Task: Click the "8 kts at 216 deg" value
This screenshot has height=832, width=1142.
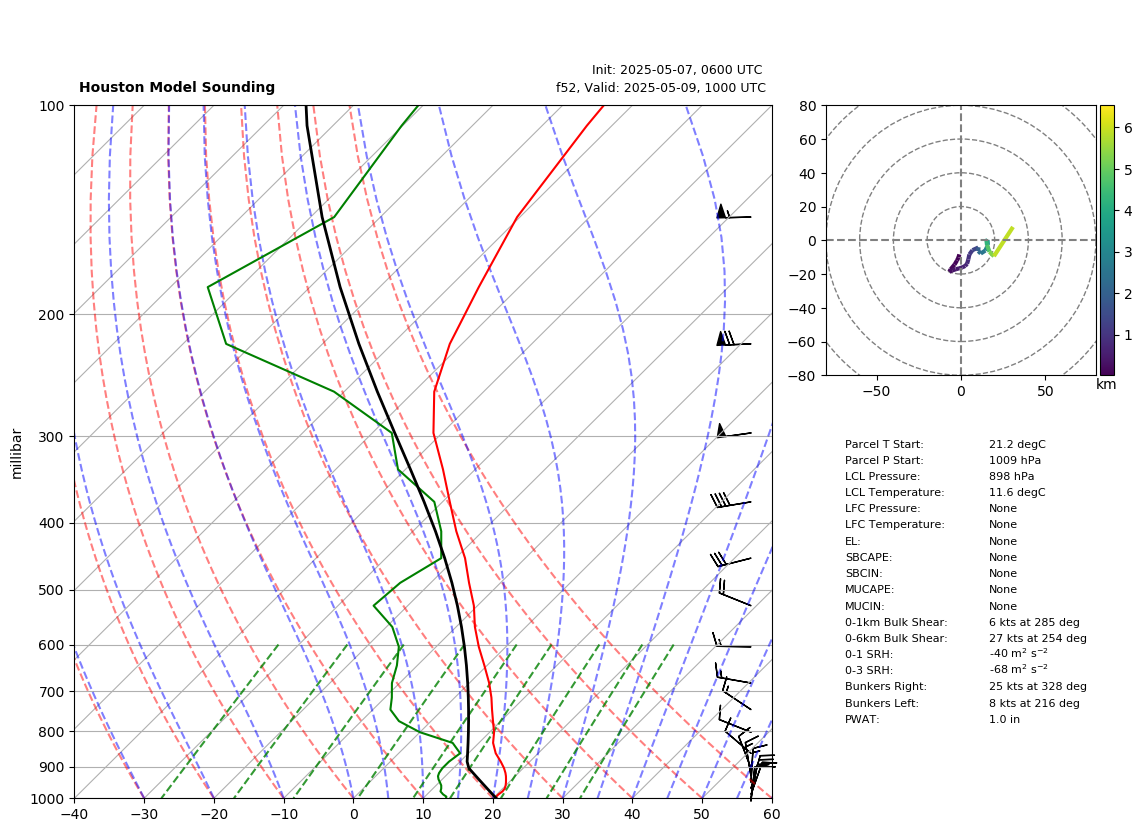Action: [1034, 704]
